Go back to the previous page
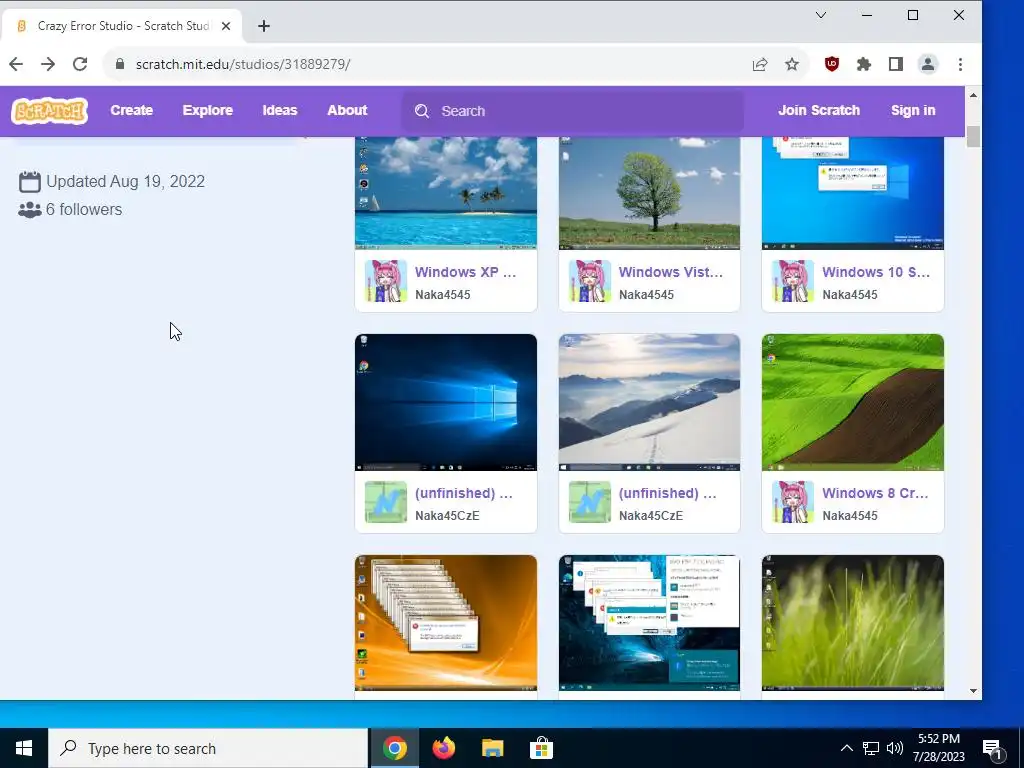This screenshot has height=768, width=1024. point(16,64)
